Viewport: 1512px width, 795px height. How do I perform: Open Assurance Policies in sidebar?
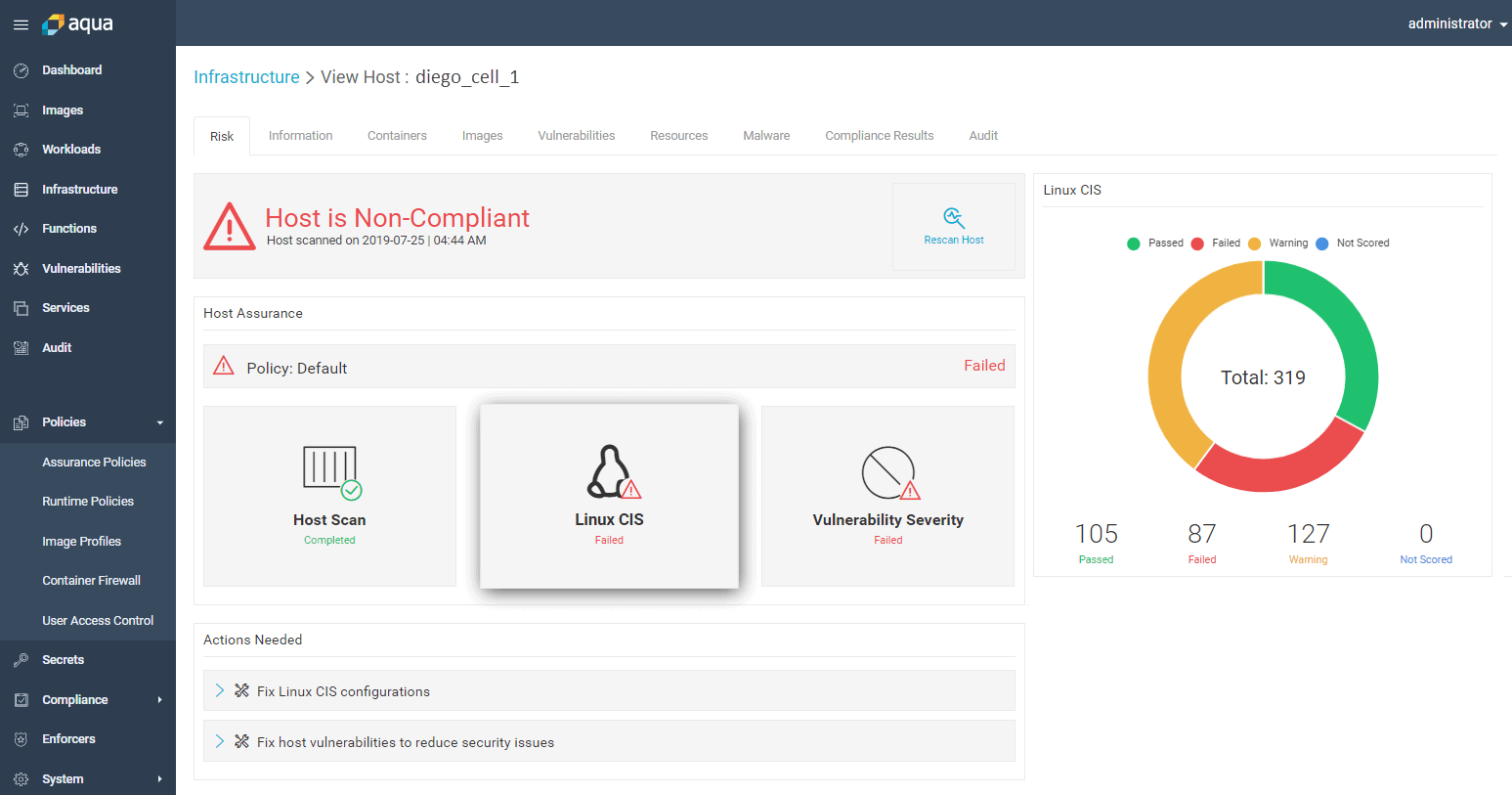coord(94,462)
